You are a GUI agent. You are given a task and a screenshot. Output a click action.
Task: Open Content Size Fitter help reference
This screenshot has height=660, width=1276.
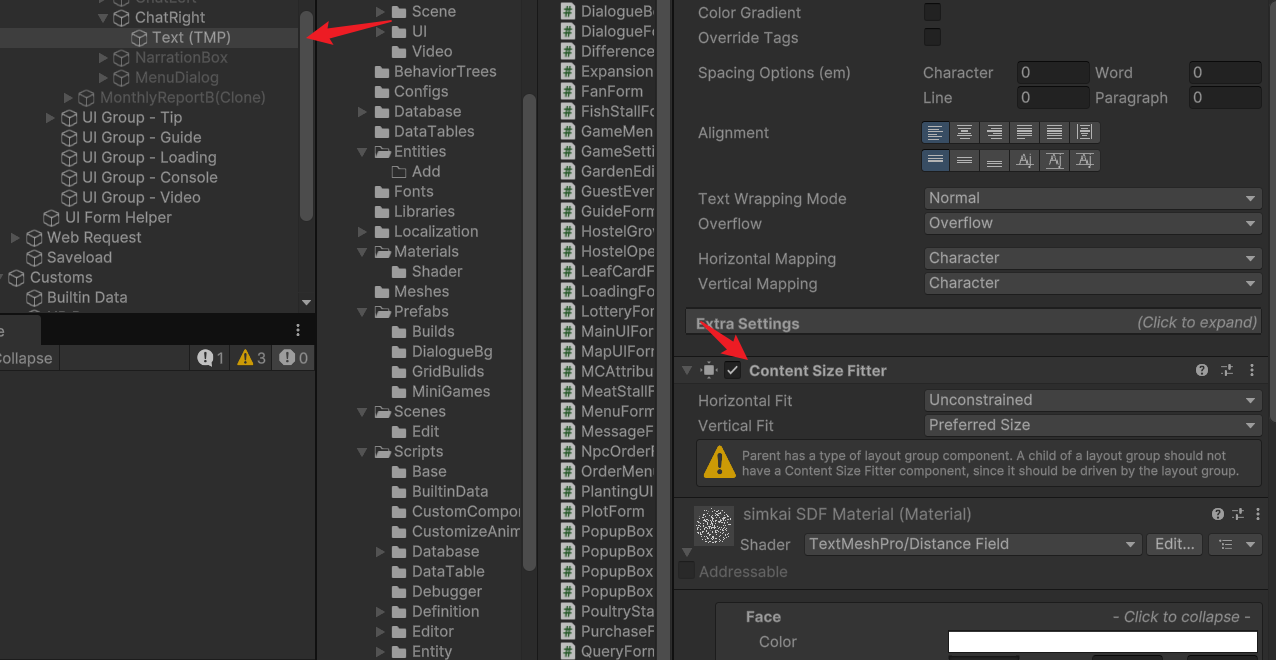(1202, 370)
